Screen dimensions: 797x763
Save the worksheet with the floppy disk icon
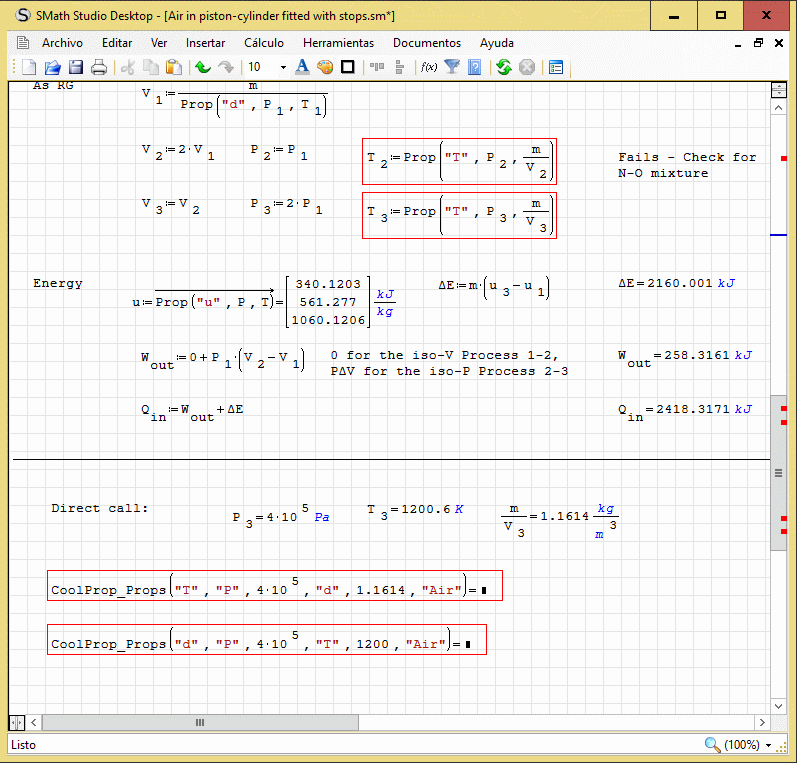click(76, 67)
